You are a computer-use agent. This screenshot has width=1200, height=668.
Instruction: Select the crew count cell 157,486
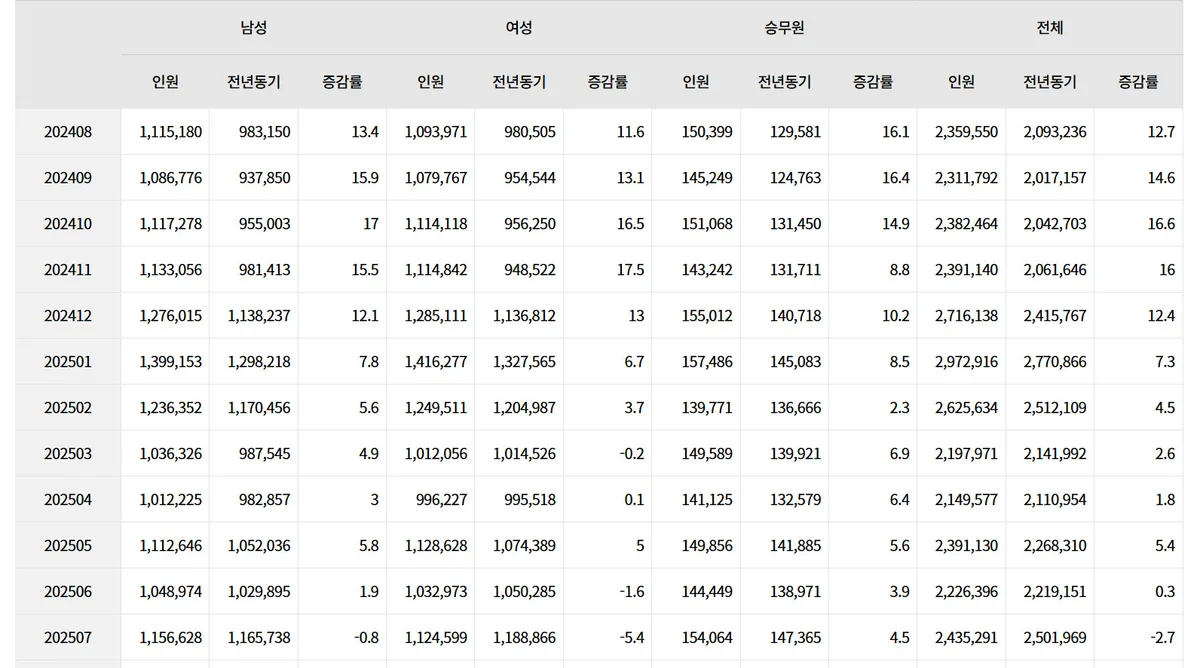click(706, 362)
